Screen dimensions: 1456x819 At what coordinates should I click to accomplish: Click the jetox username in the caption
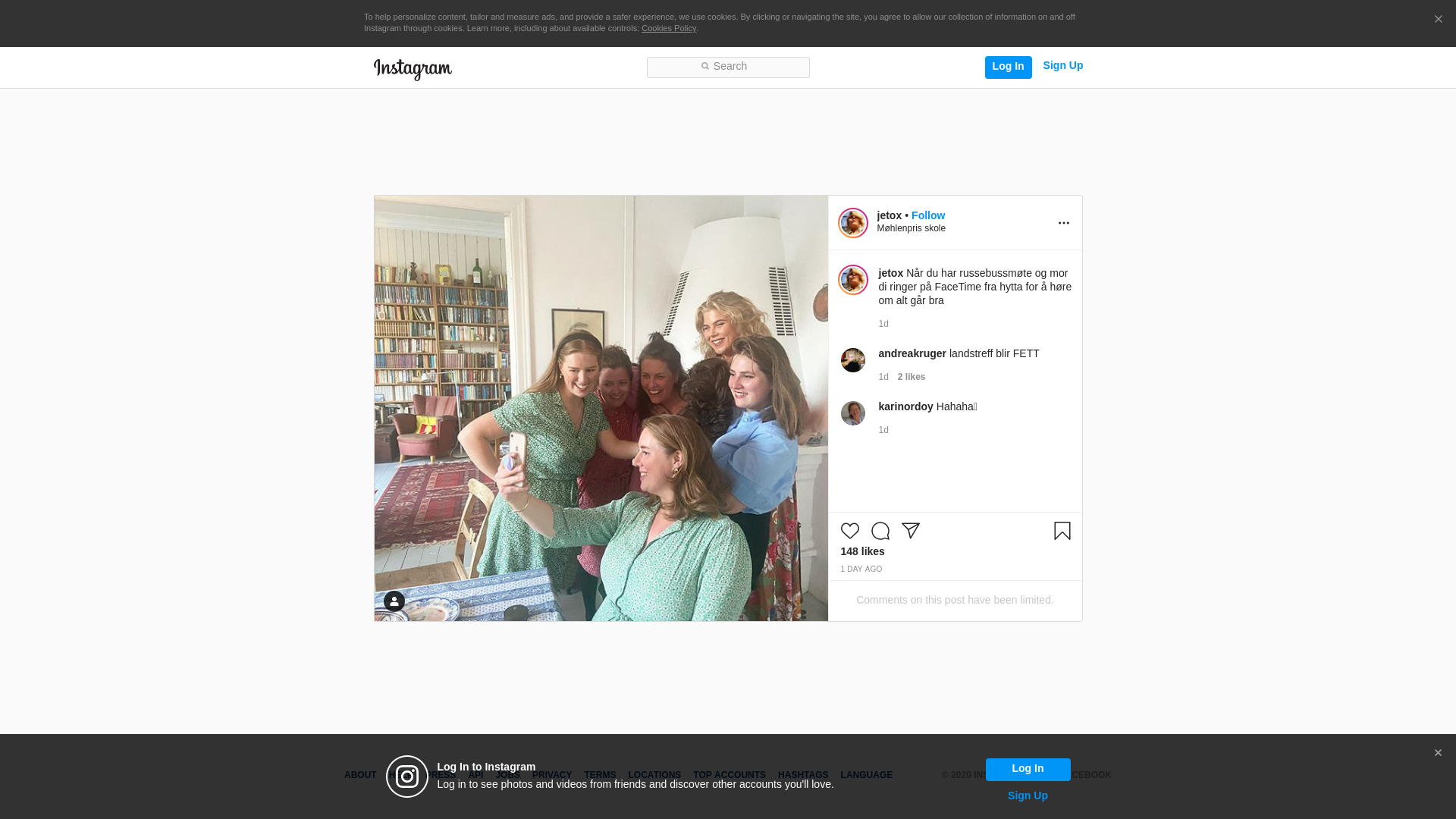[x=890, y=273]
